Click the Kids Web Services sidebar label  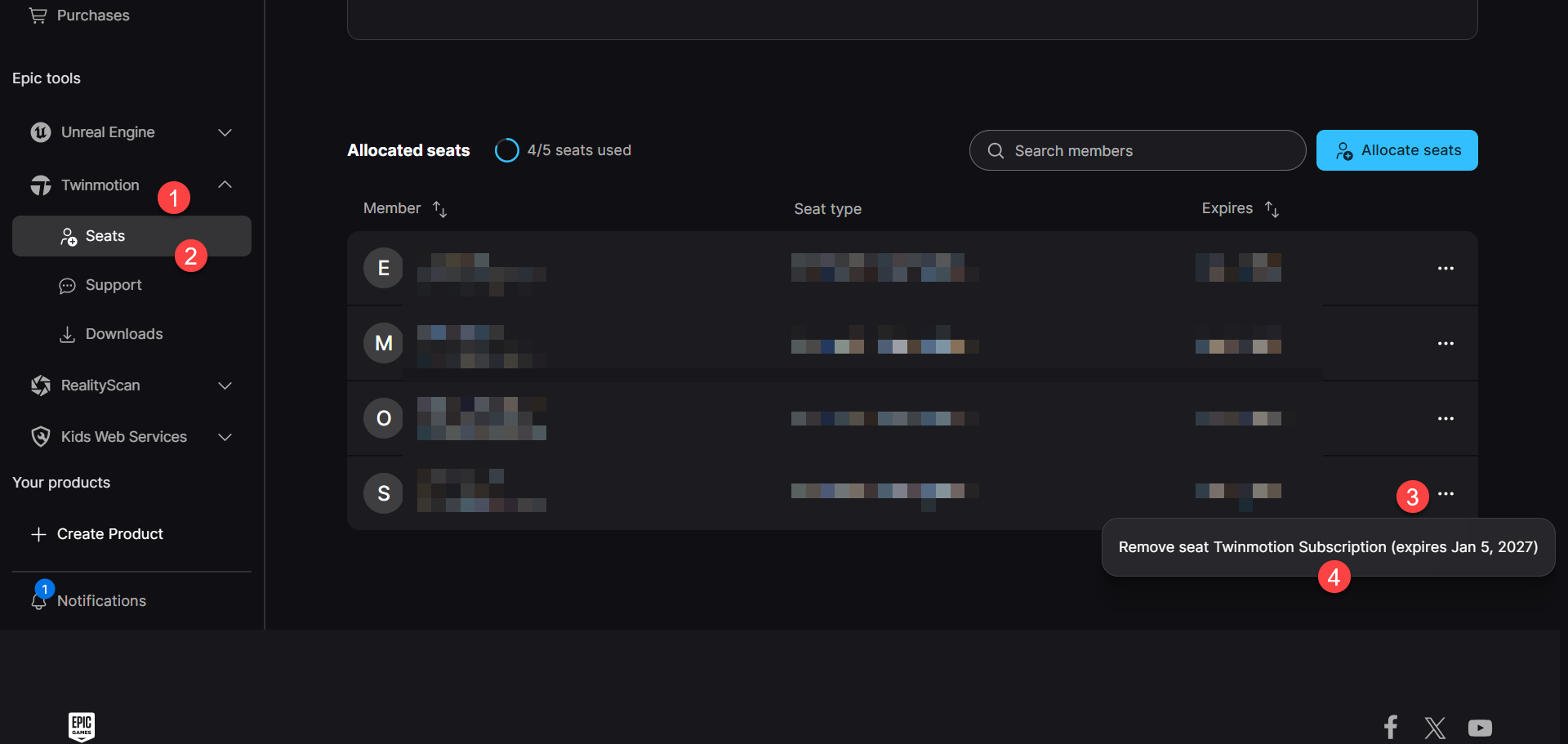click(124, 437)
